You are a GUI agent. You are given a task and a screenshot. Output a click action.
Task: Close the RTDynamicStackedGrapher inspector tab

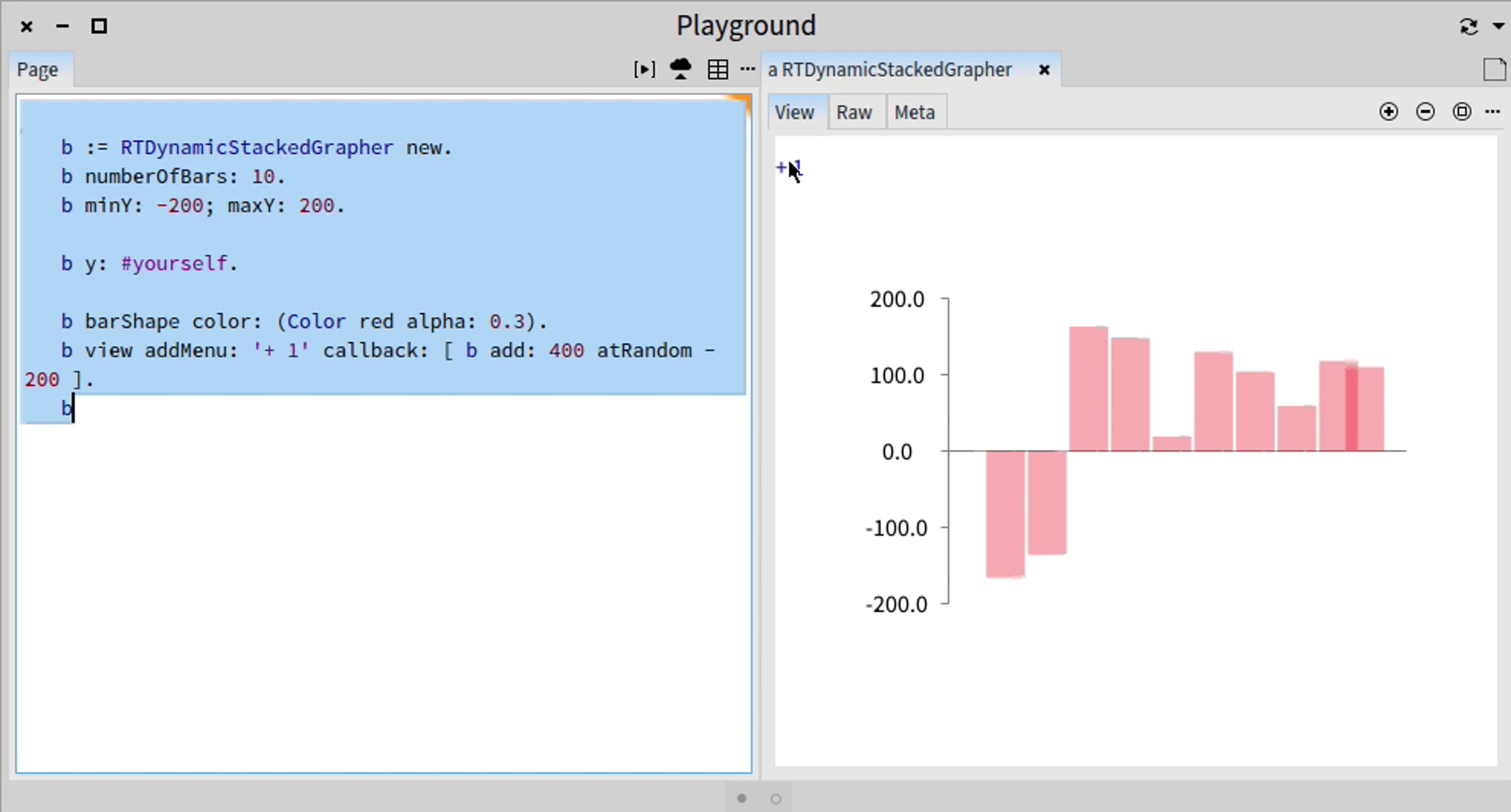[1044, 70]
